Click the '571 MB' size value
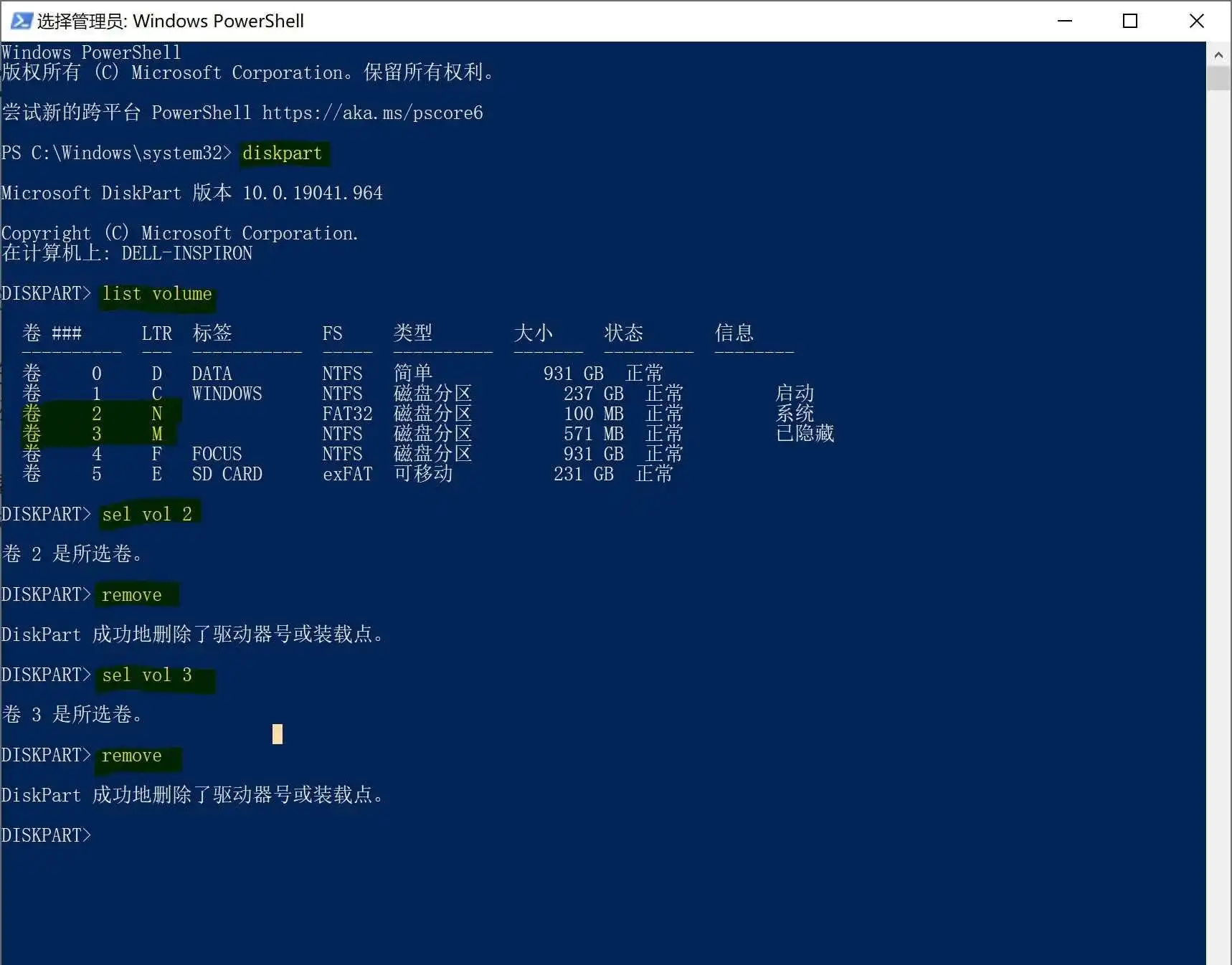The image size is (1232, 965). pos(593,434)
